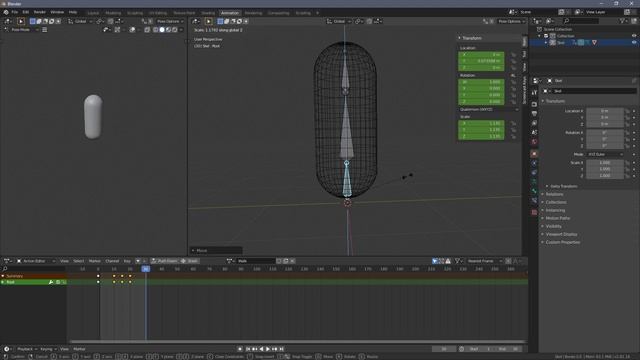Open the View Layer properties tab
This screenshot has height=360, width=640.
click(534, 123)
